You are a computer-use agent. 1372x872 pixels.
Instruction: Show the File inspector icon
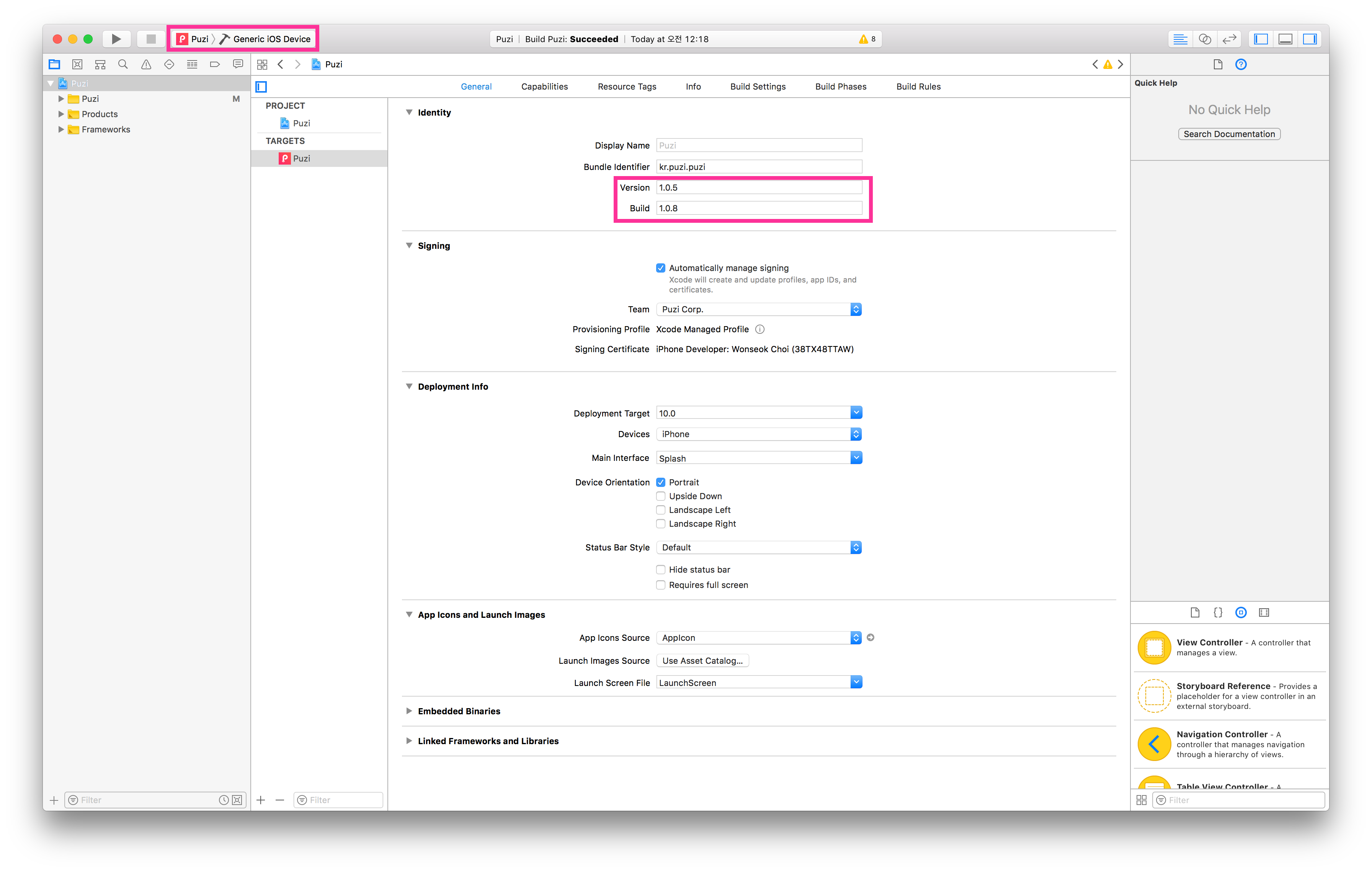(x=1218, y=64)
